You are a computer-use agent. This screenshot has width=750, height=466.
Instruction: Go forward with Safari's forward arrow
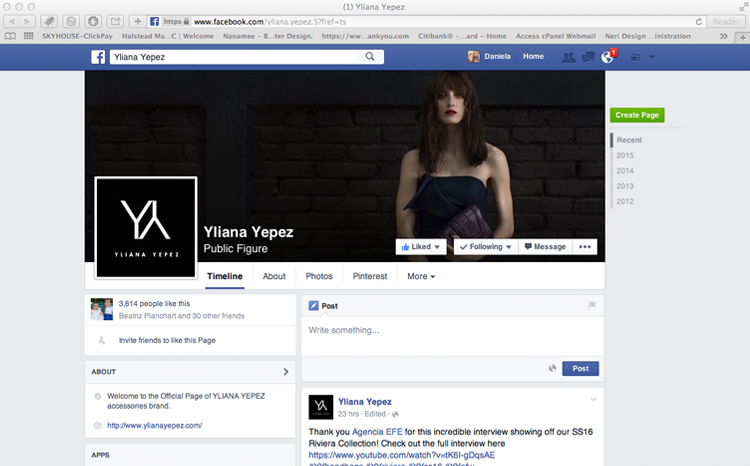[27, 22]
